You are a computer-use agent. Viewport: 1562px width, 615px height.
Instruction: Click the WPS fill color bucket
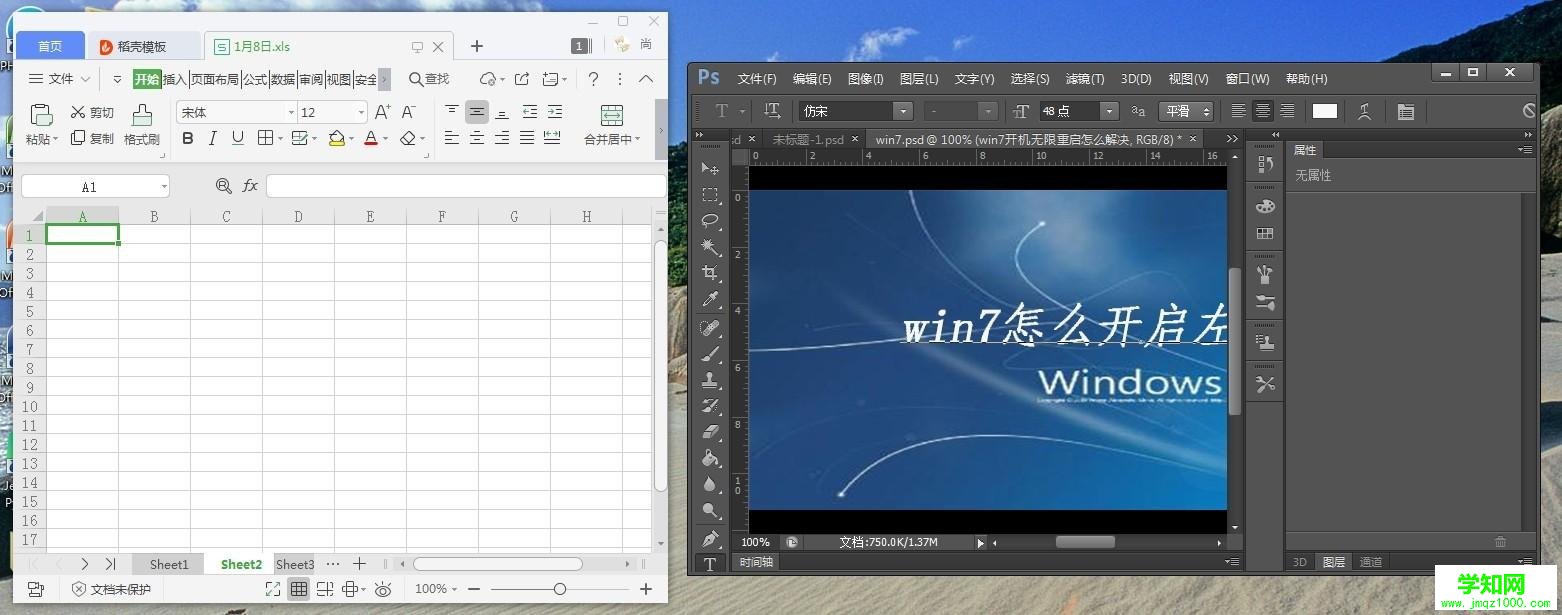pos(336,139)
